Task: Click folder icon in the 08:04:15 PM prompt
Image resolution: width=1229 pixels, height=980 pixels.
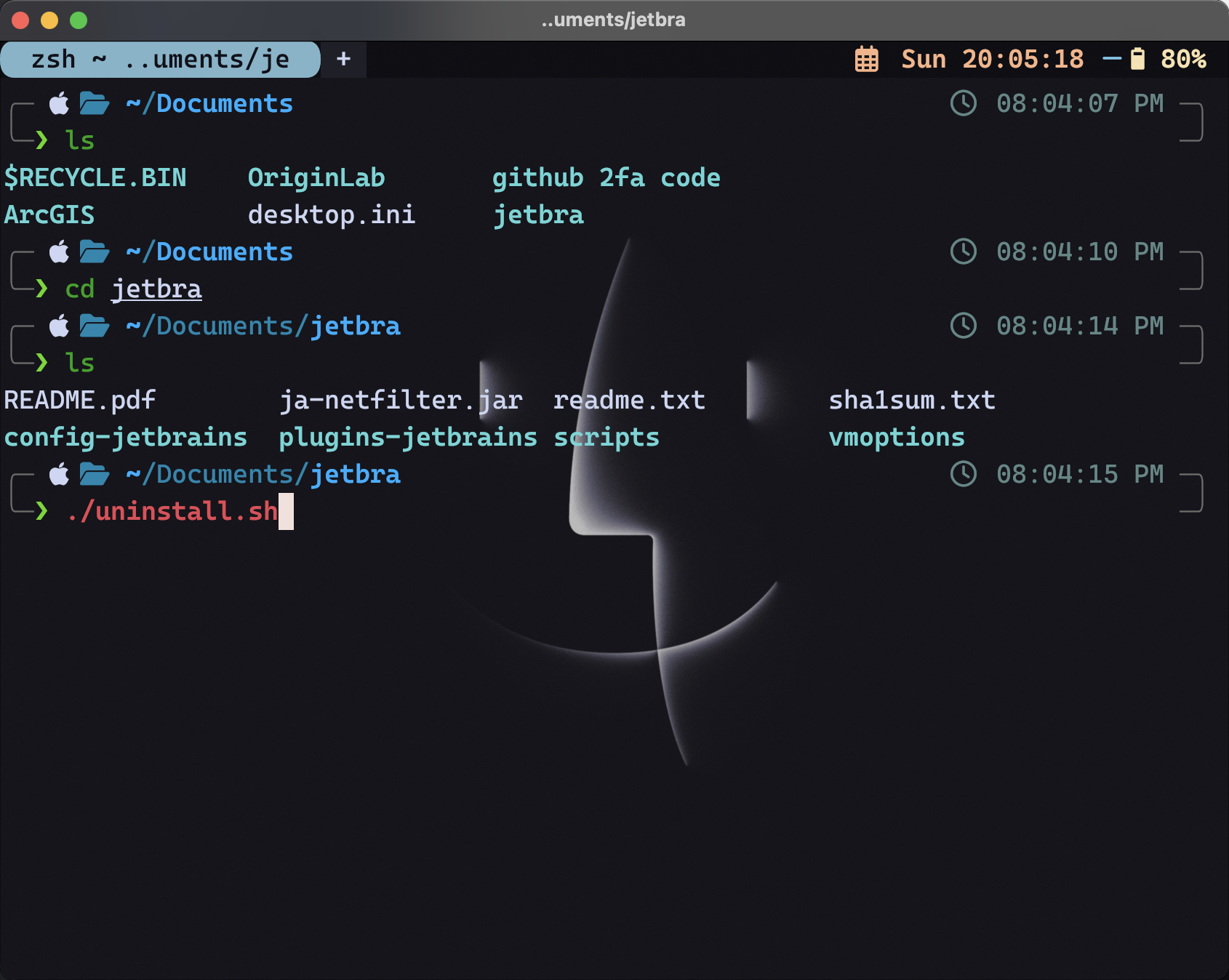Action: click(x=95, y=474)
